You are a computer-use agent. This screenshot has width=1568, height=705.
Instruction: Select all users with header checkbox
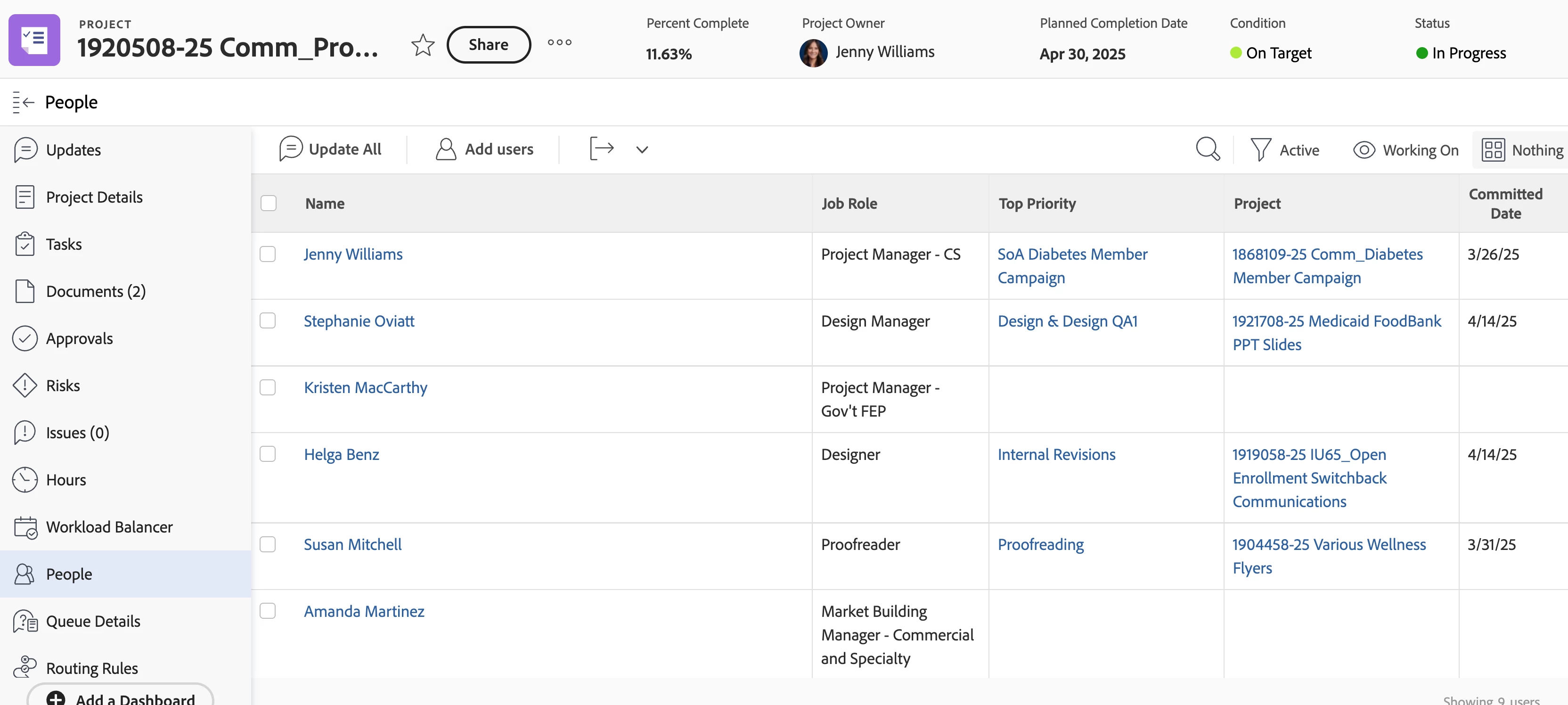coord(269,203)
